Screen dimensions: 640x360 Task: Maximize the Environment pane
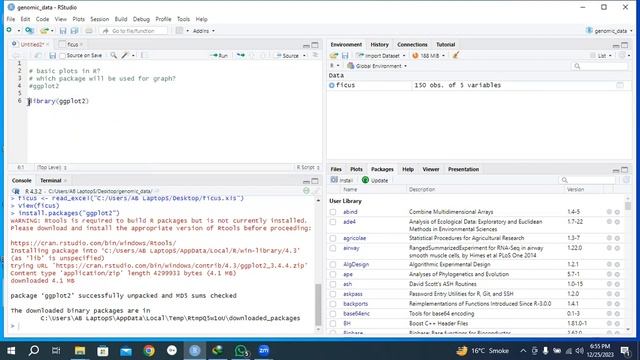tap(624, 45)
